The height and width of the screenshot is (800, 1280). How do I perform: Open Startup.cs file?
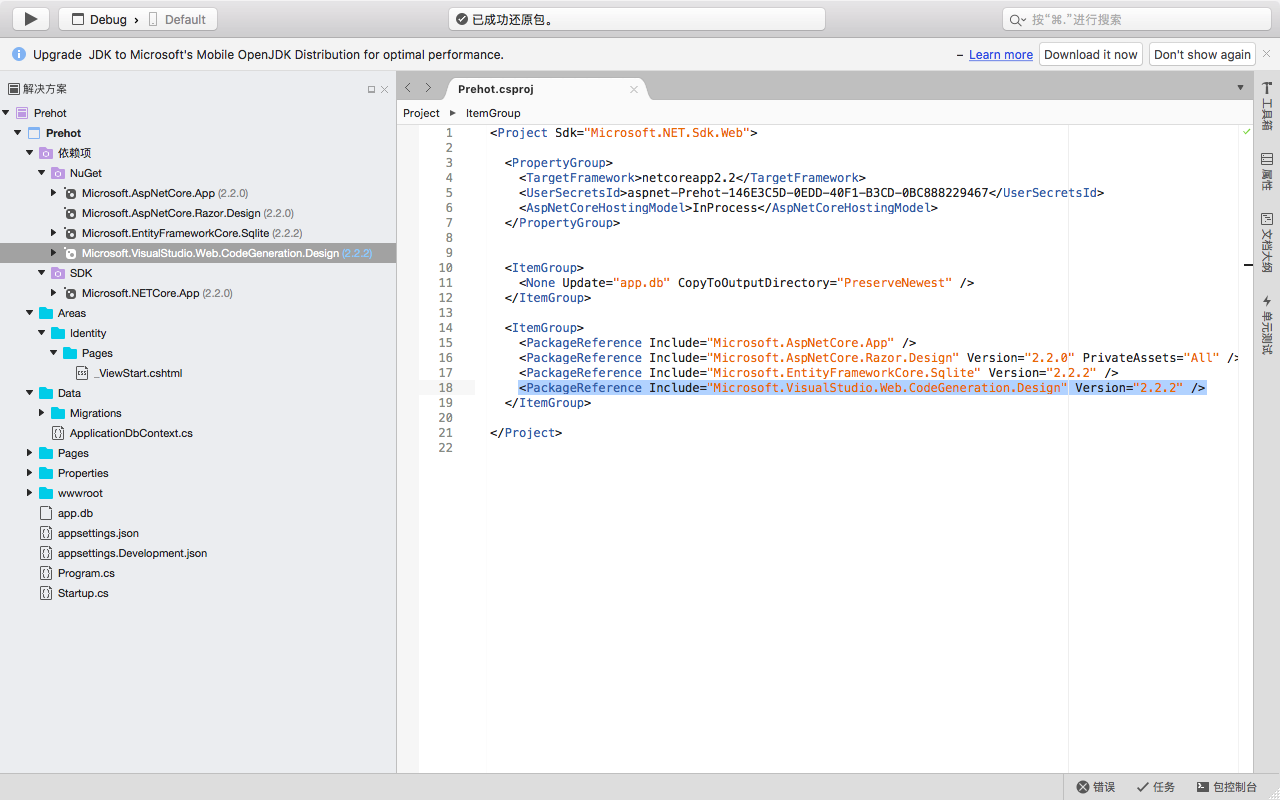click(83, 593)
